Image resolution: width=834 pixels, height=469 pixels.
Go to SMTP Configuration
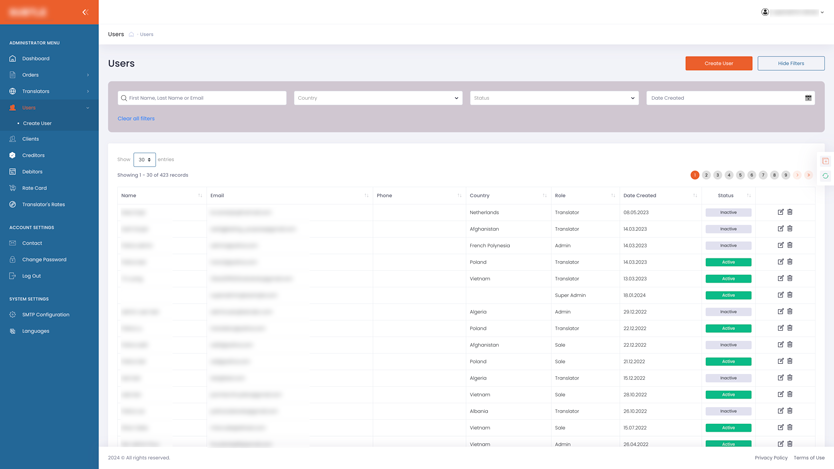click(45, 315)
